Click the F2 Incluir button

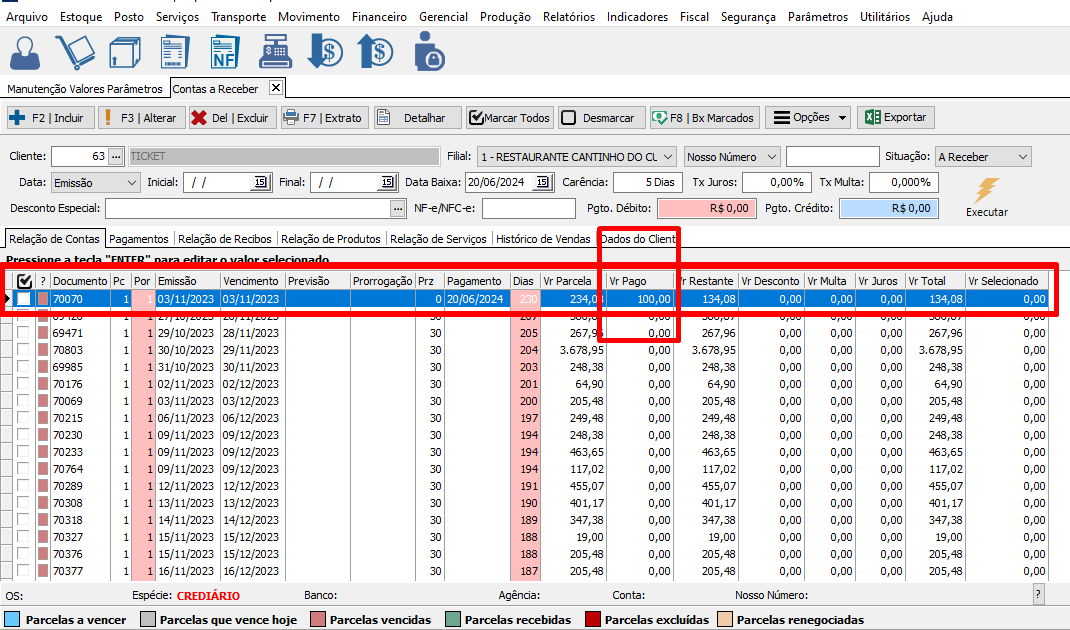[x=48, y=118]
